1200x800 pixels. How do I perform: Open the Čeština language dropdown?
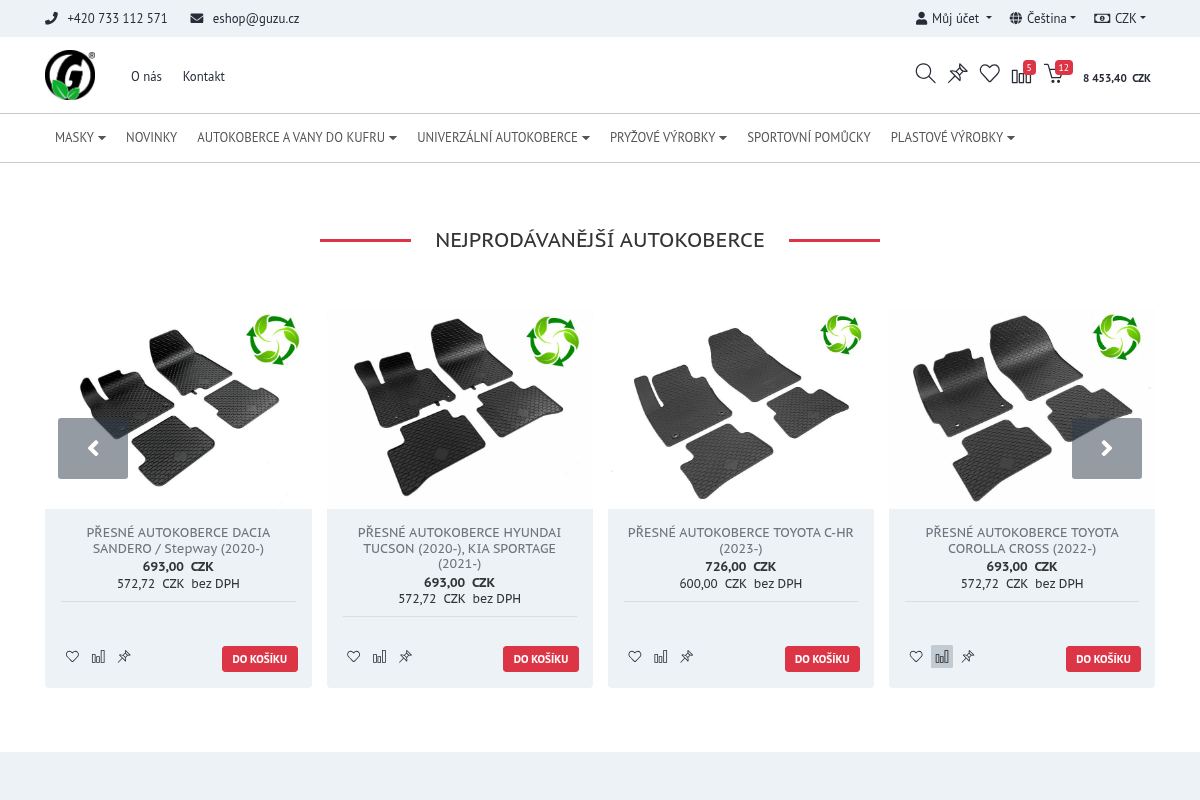[1043, 18]
